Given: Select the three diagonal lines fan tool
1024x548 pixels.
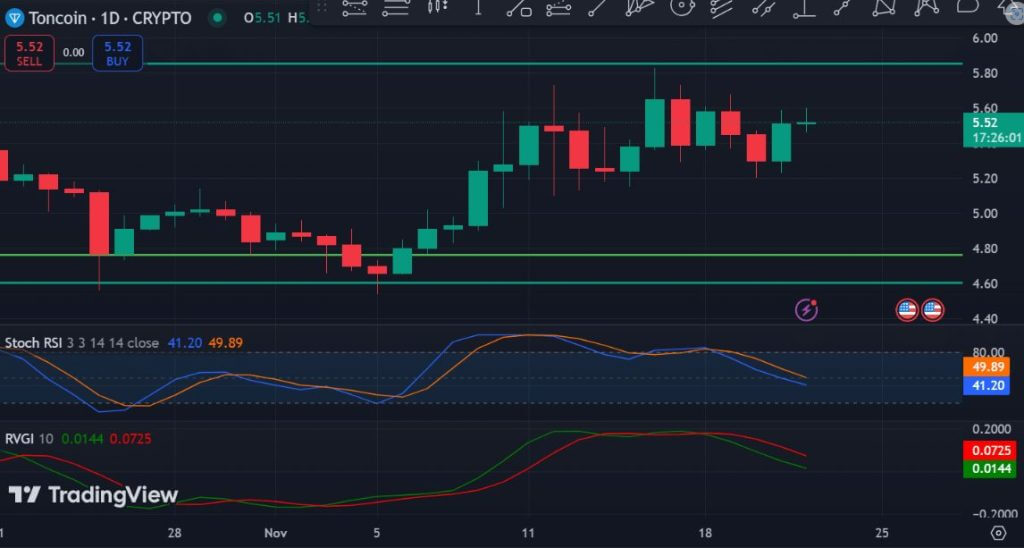Looking at the screenshot, I should point(721,7).
